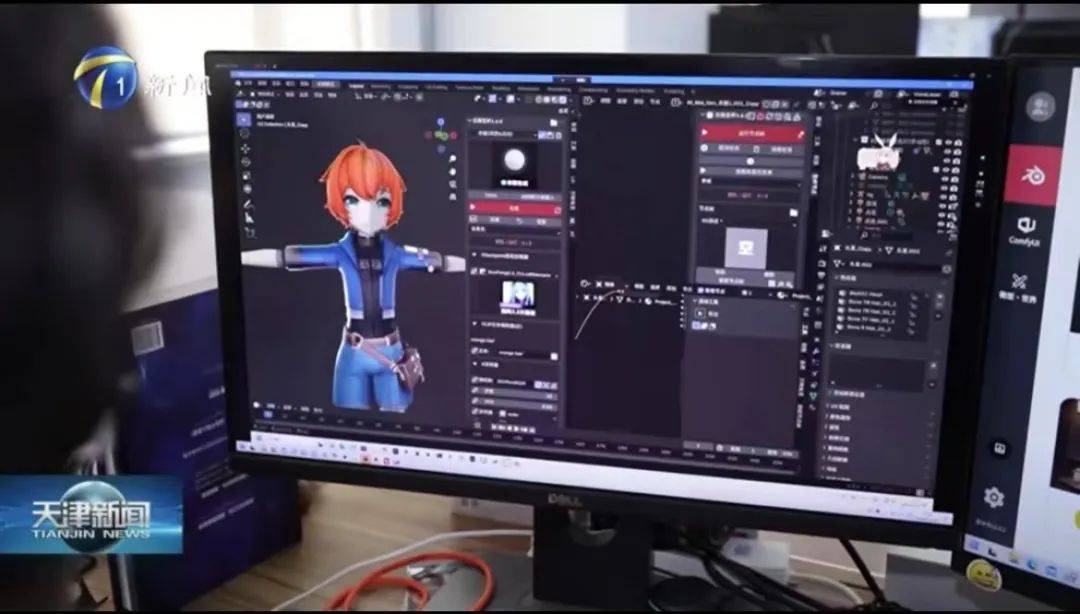The image size is (1080, 614).
Task: Click the pencil icon on the red node-tree button
Action: [x=800, y=135]
